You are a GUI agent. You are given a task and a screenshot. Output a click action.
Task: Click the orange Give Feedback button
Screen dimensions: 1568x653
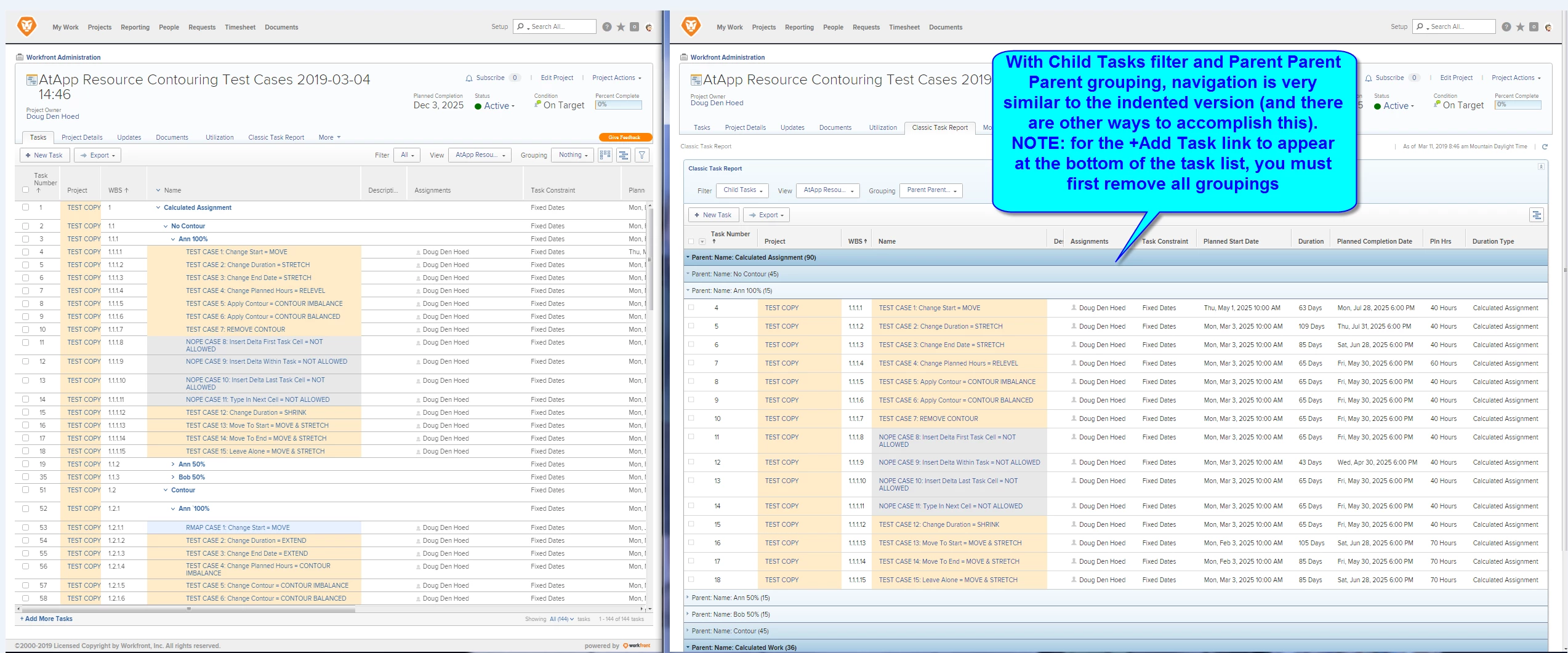(x=625, y=137)
